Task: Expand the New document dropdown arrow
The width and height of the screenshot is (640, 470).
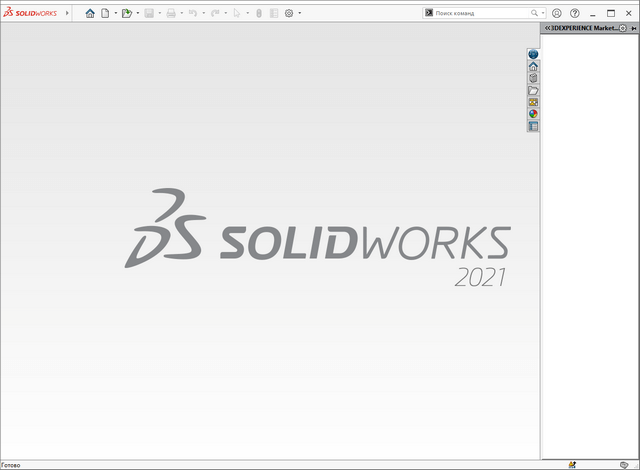Action: pyautogui.click(x=115, y=13)
